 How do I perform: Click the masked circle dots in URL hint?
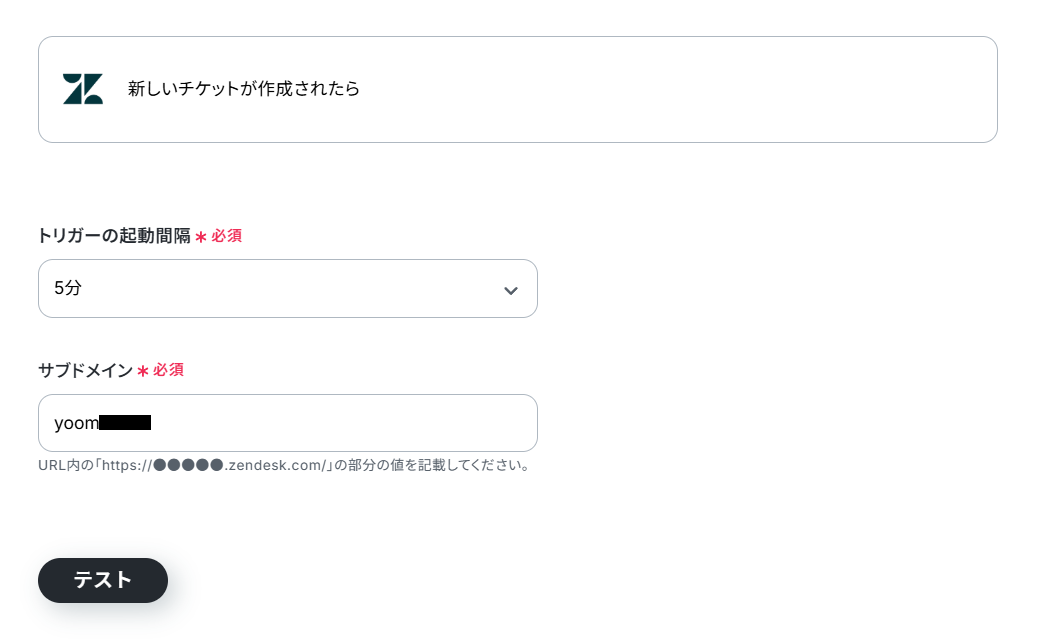point(188,465)
